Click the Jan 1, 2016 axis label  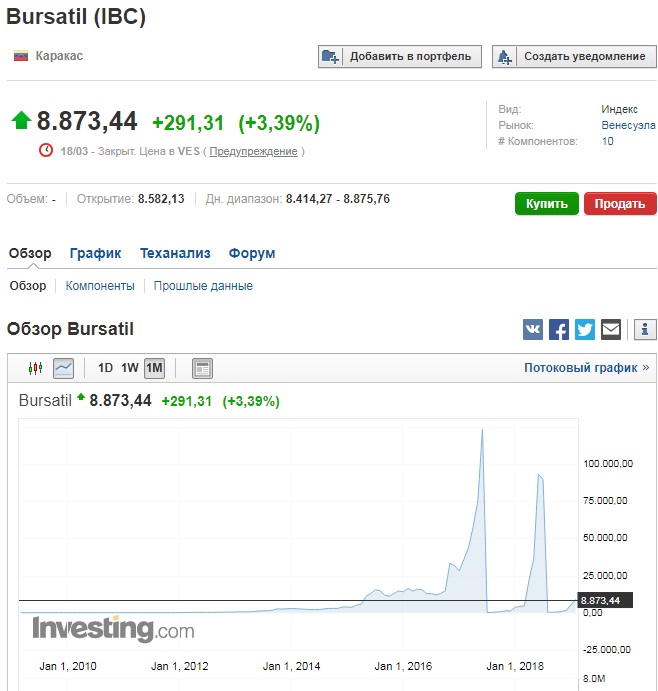pyautogui.click(x=403, y=666)
